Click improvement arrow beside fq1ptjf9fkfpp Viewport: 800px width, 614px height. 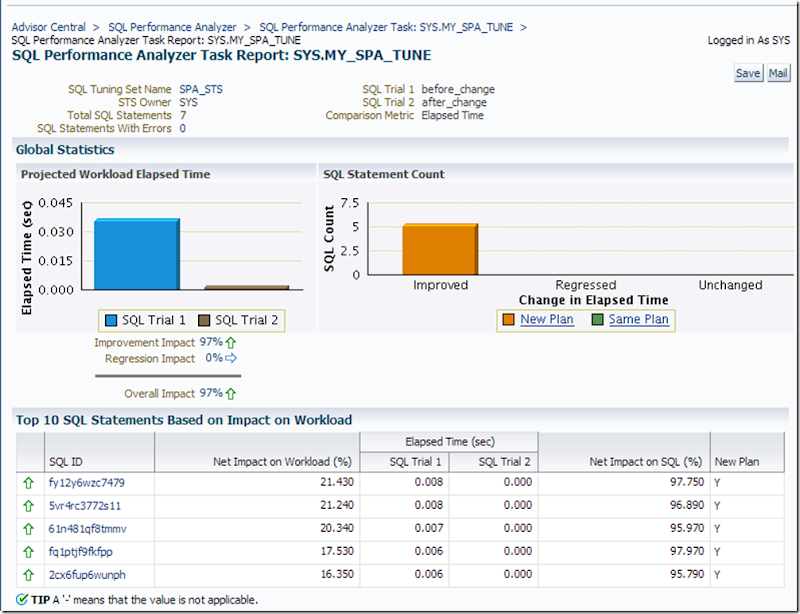28,551
